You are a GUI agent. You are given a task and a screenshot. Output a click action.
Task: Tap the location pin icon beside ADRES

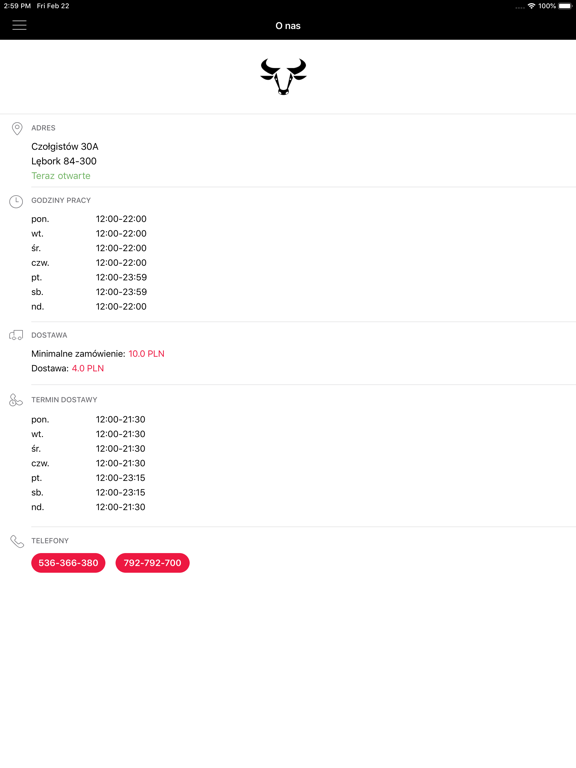tap(17, 128)
